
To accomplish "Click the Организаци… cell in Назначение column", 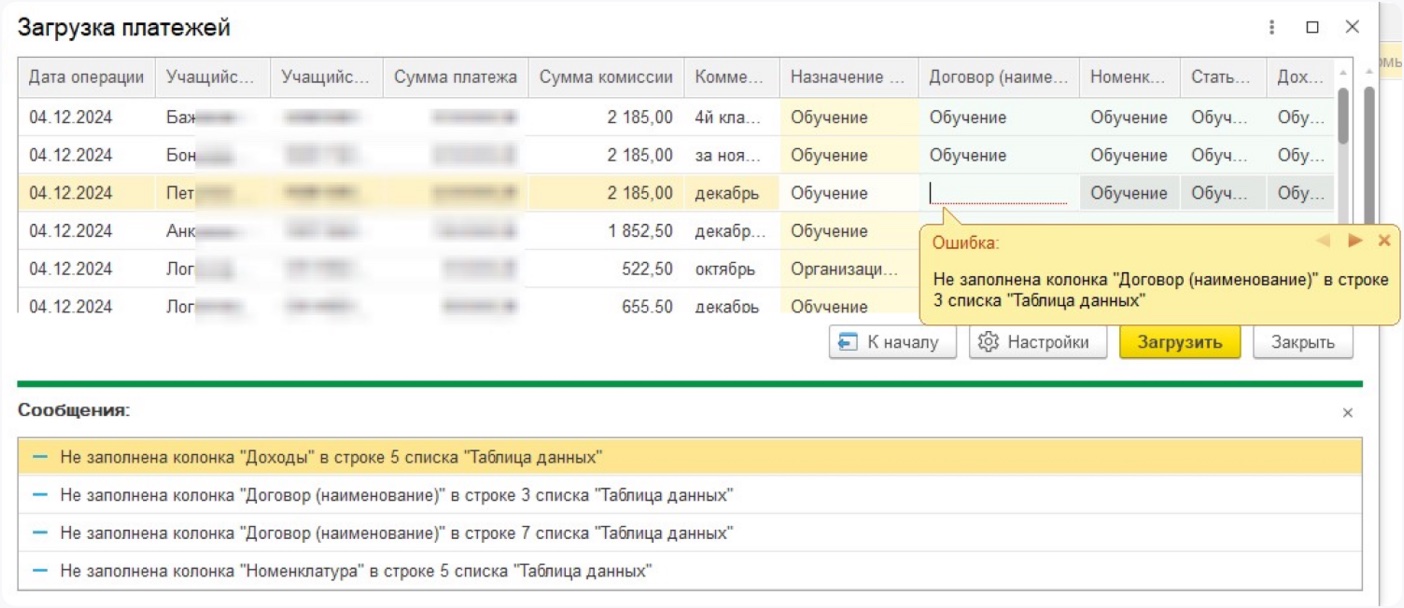I will tap(849, 269).
